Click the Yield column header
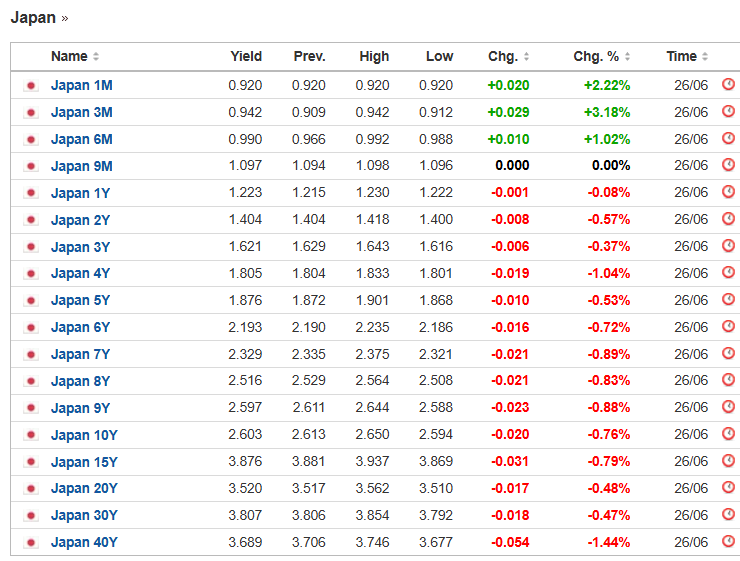Image resolution: width=740 pixels, height=561 pixels. tap(246, 56)
